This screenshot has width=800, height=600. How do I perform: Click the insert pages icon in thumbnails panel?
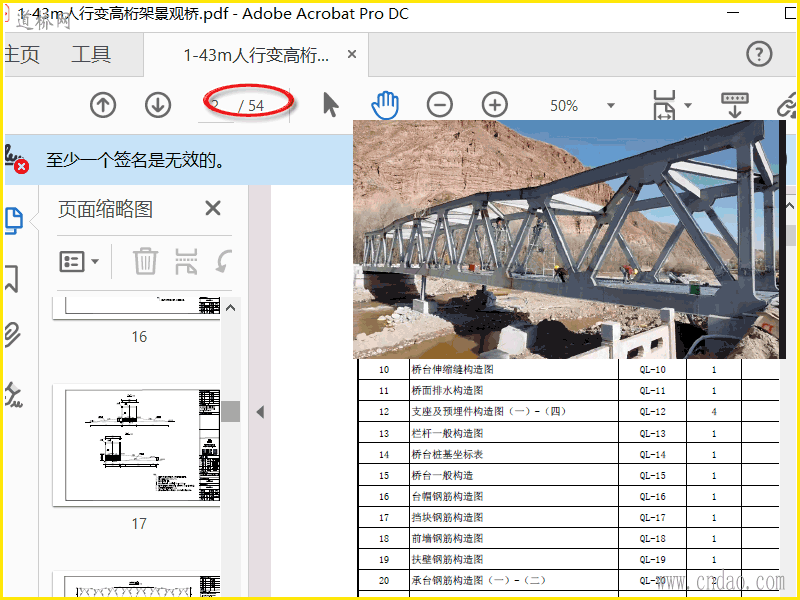(186, 261)
